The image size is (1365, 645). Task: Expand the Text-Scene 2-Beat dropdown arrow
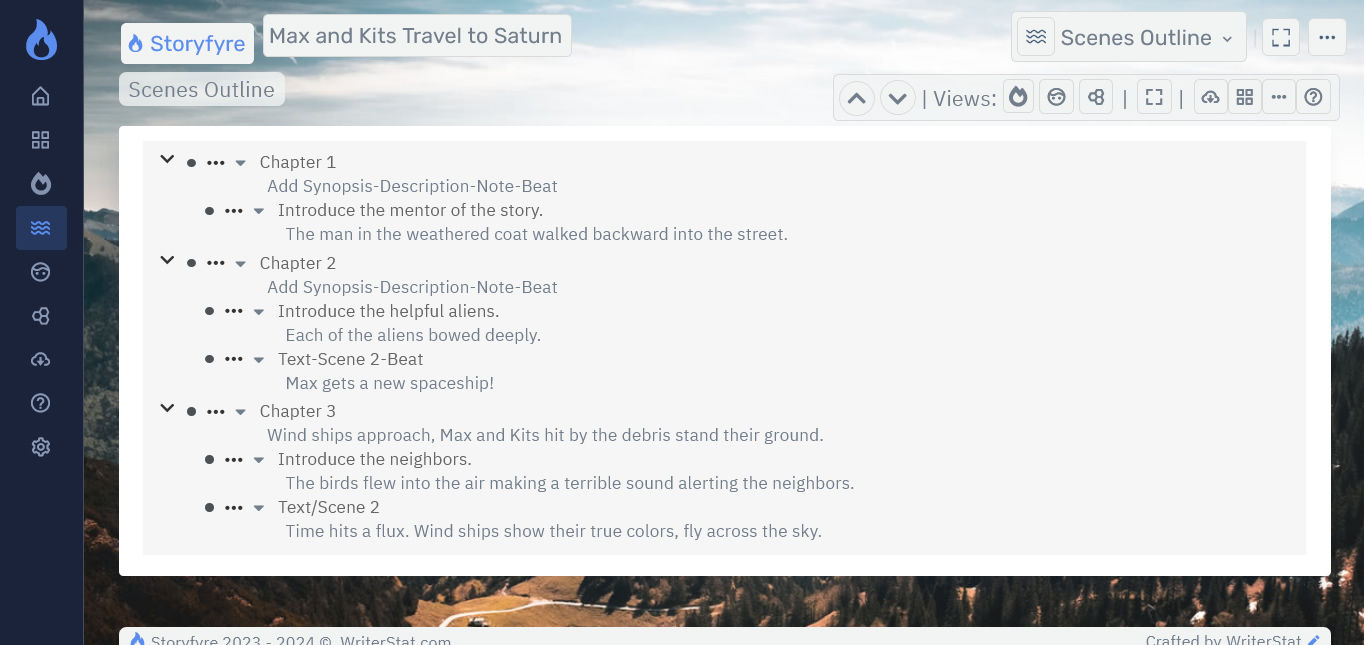258,359
